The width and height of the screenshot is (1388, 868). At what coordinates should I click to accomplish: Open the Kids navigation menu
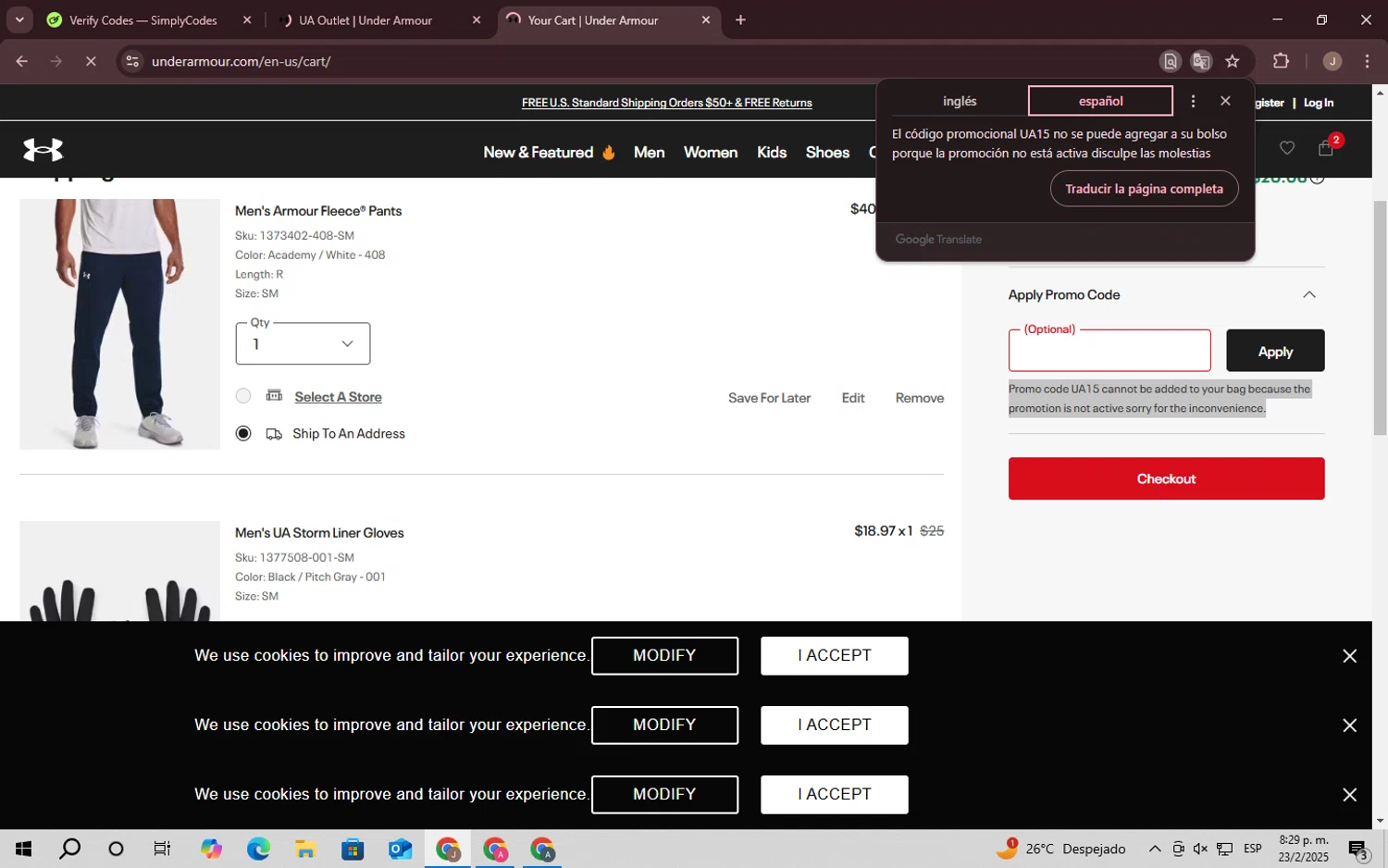click(772, 152)
